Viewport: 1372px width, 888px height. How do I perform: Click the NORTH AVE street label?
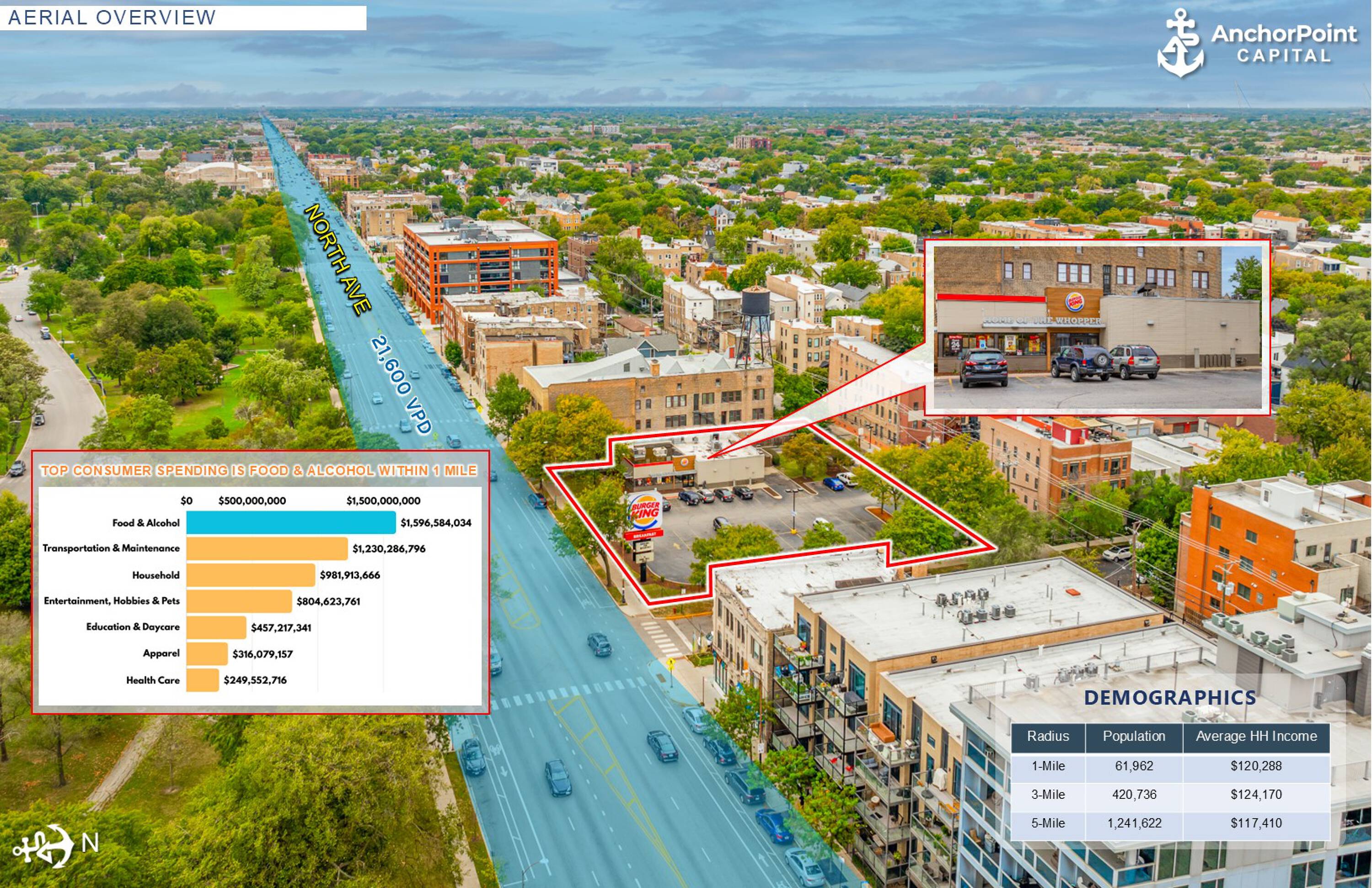[x=337, y=259]
